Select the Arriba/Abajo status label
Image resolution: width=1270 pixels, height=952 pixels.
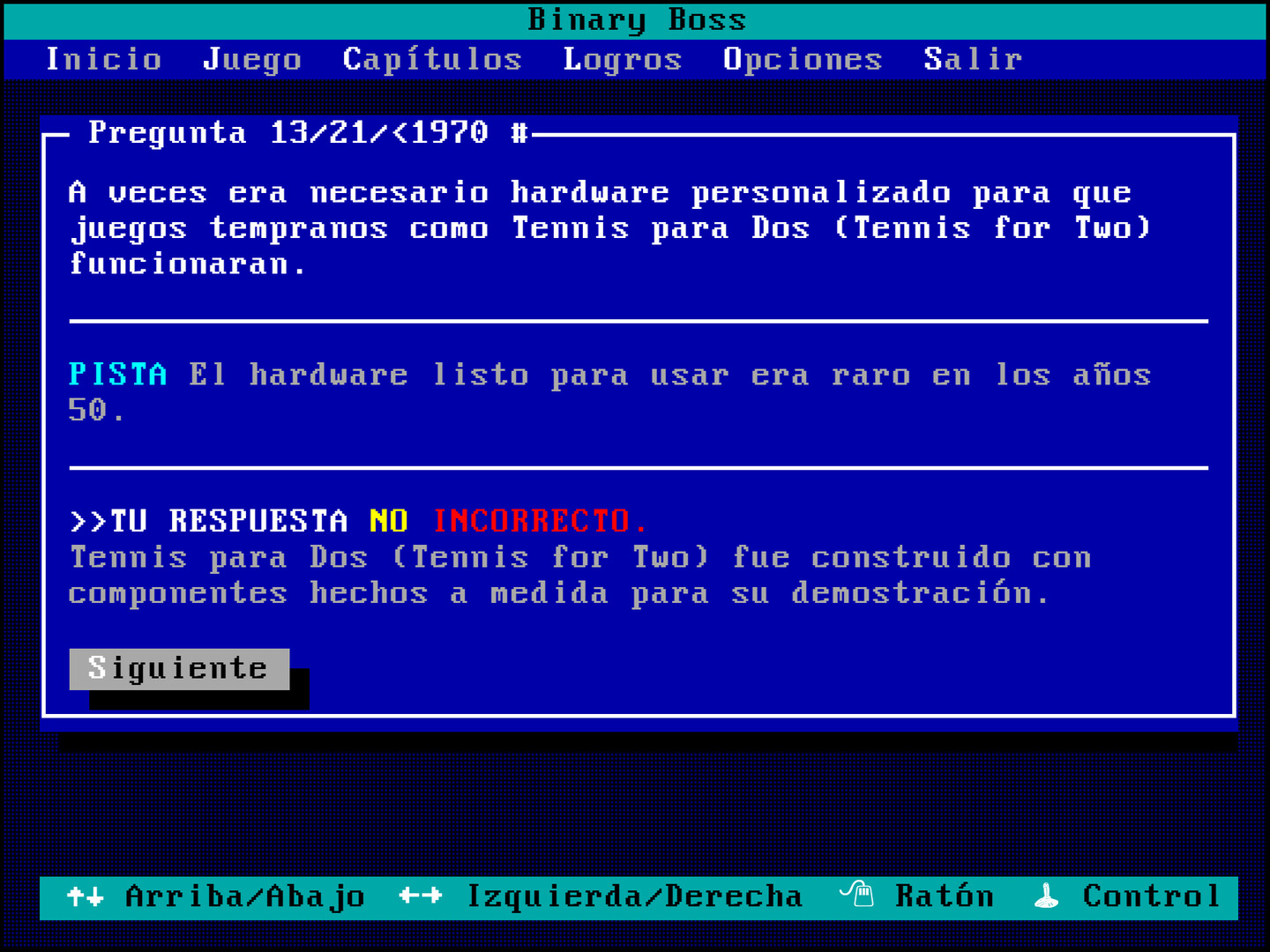(245, 896)
